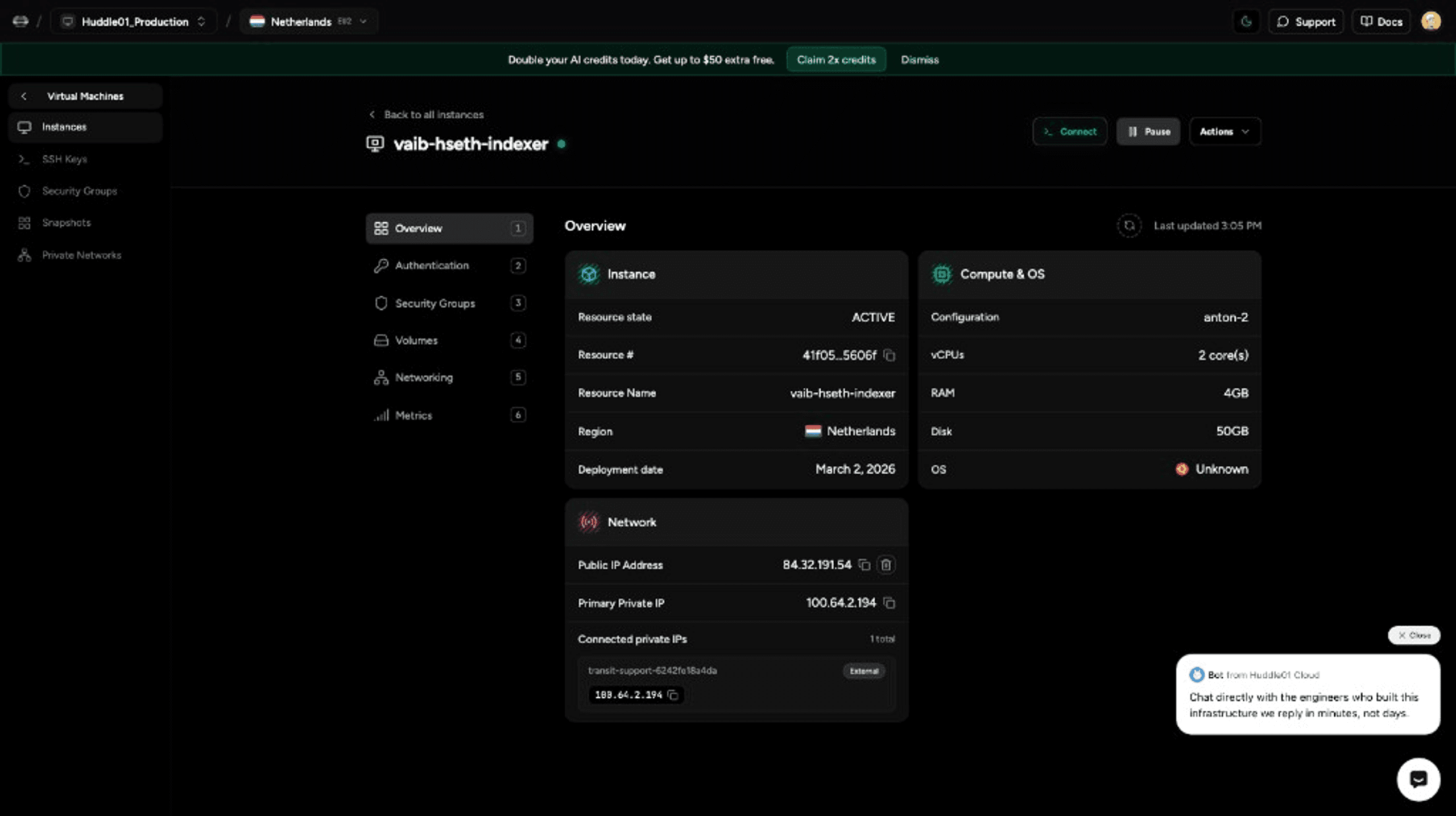
Task: Click the Netherlands flag in Region row
Action: 813,431
